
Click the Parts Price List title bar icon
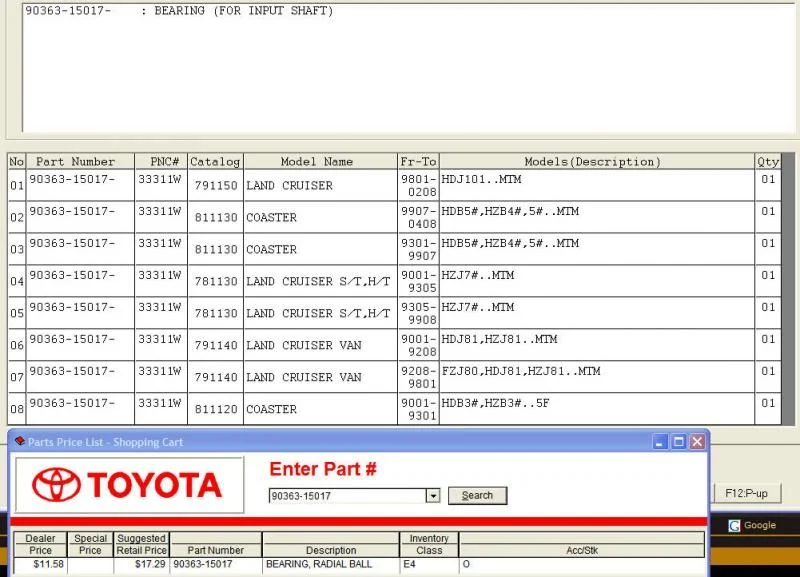point(18,441)
